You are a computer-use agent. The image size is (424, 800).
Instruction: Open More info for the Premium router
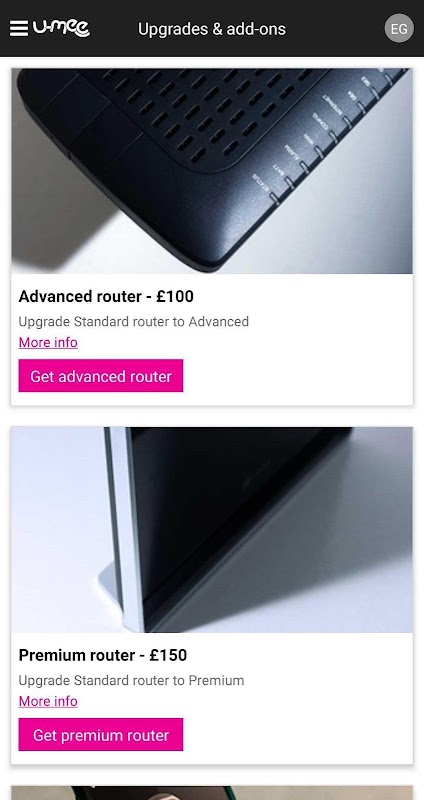(x=48, y=702)
